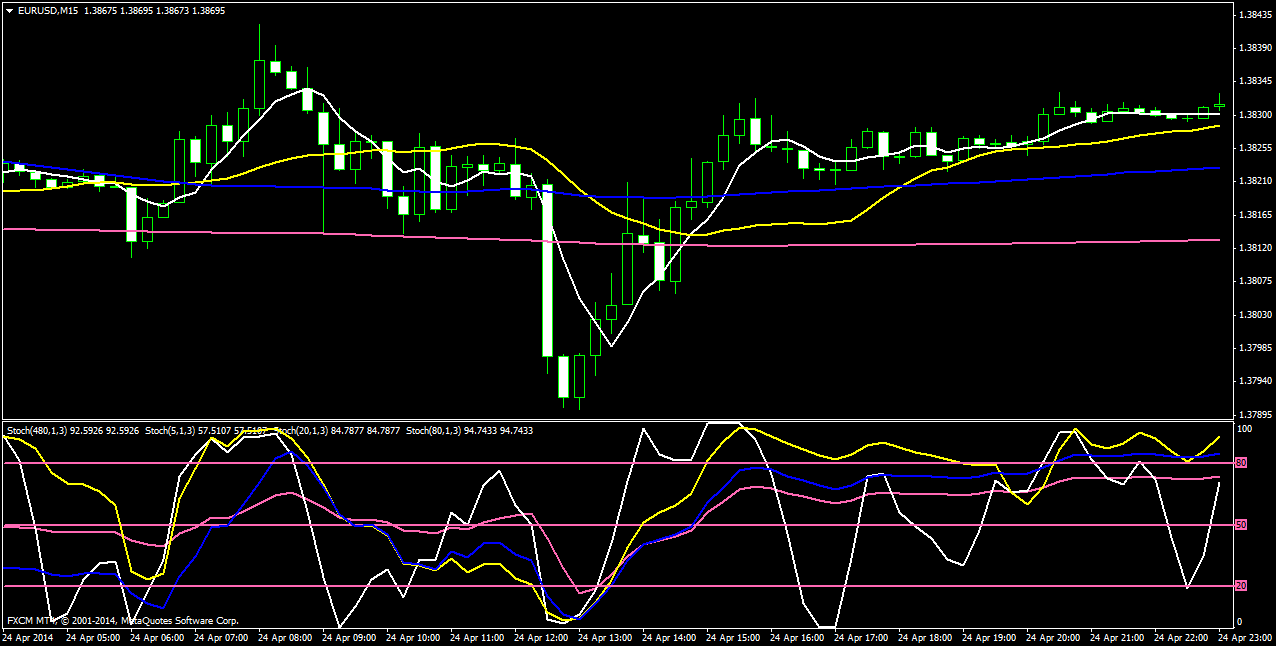Select the Stoch(5,1,3) indicator label
This screenshot has height=646, width=1276.
click(x=171, y=431)
